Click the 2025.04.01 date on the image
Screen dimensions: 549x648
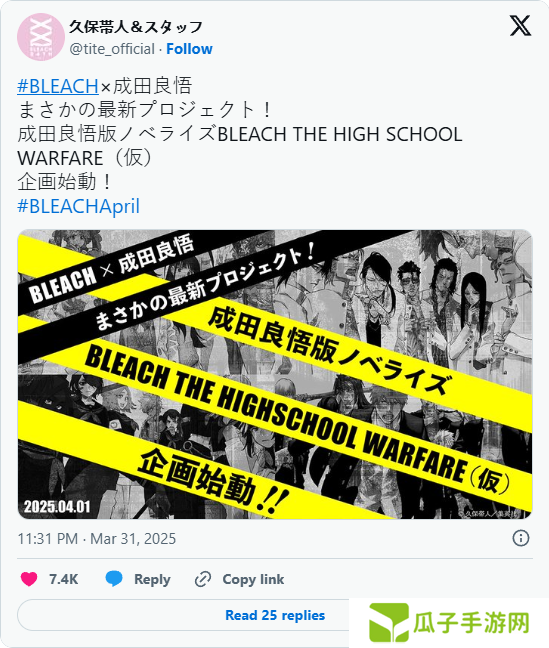click(57, 507)
